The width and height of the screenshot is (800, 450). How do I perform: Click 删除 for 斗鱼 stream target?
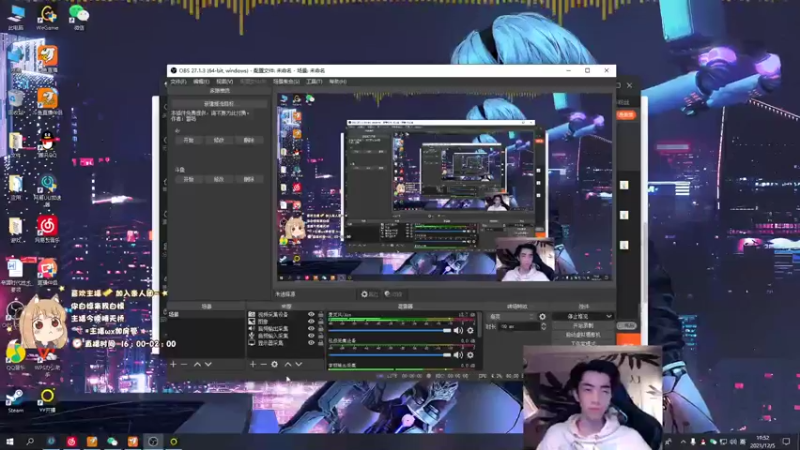click(249, 180)
